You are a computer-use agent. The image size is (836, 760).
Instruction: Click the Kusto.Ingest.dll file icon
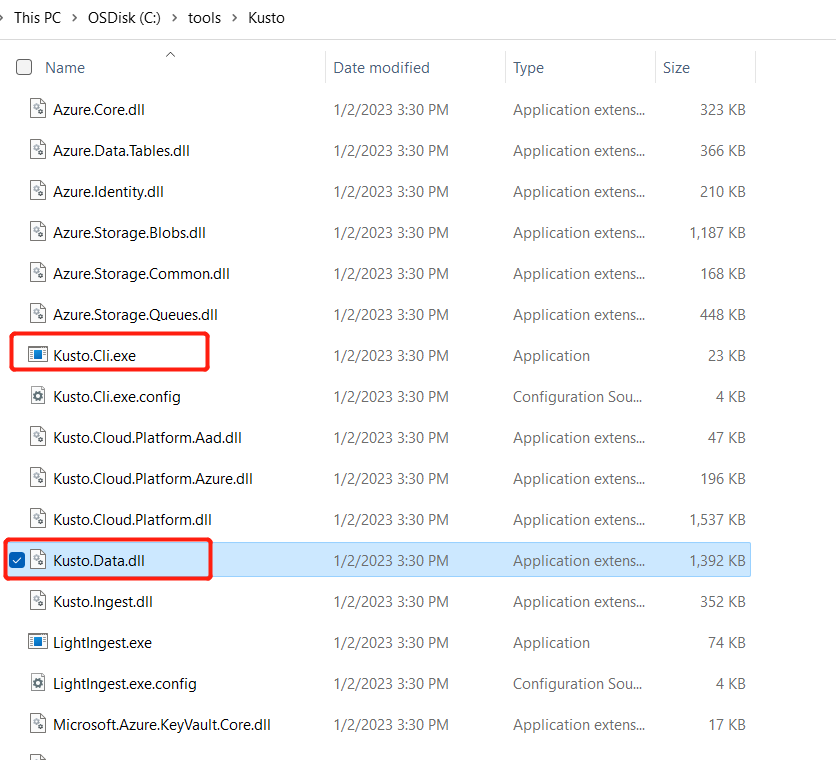38,601
